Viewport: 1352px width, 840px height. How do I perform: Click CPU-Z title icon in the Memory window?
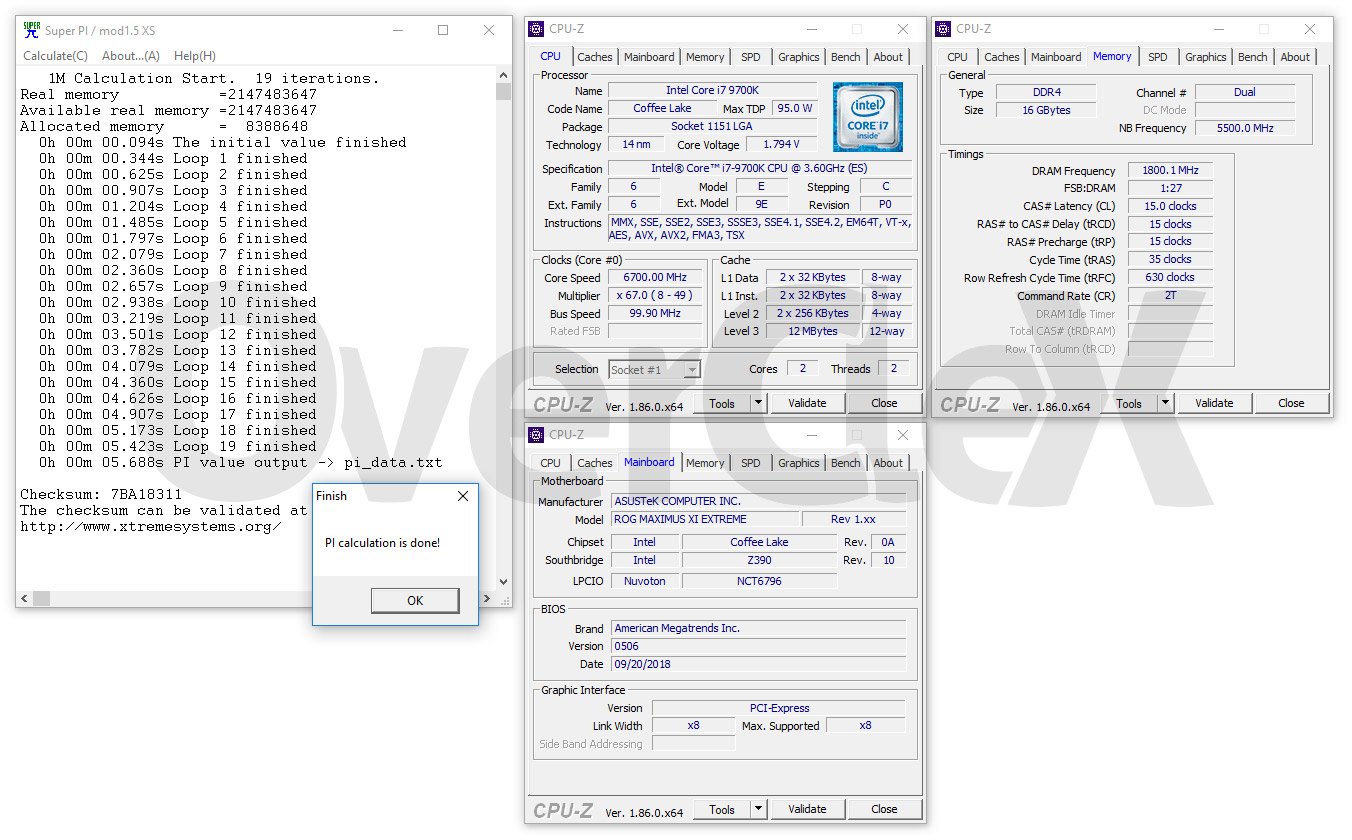click(944, 29)
